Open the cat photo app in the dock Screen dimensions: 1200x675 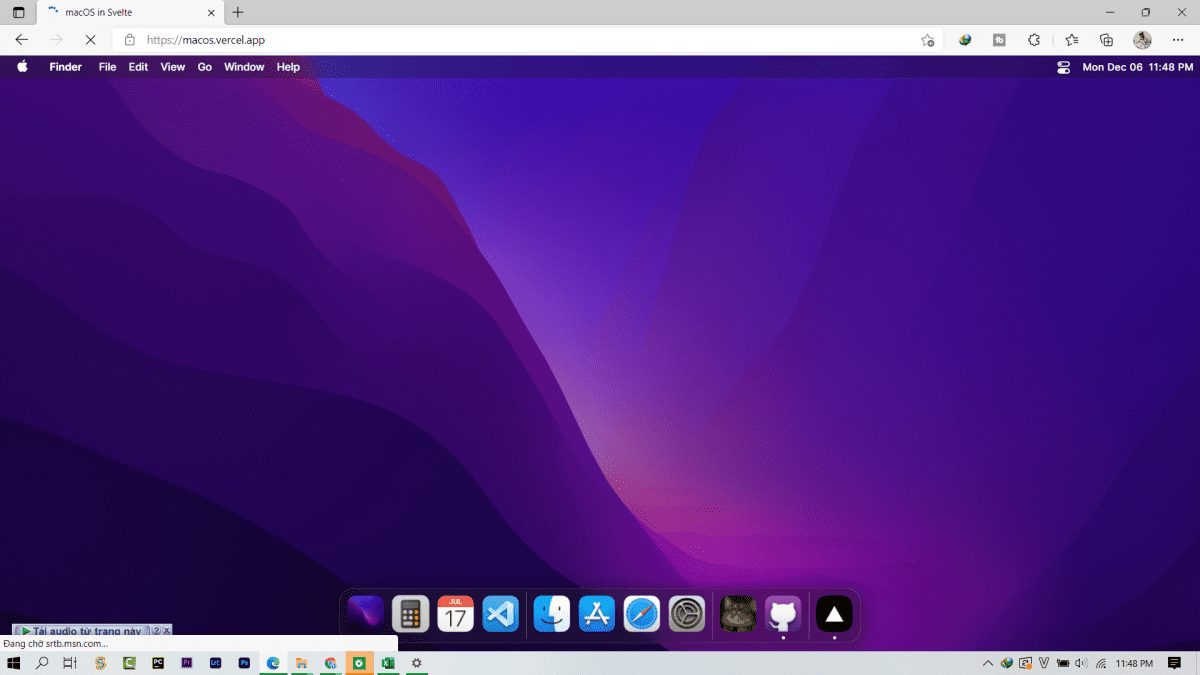pyautogui.click(x=738, y=613)
